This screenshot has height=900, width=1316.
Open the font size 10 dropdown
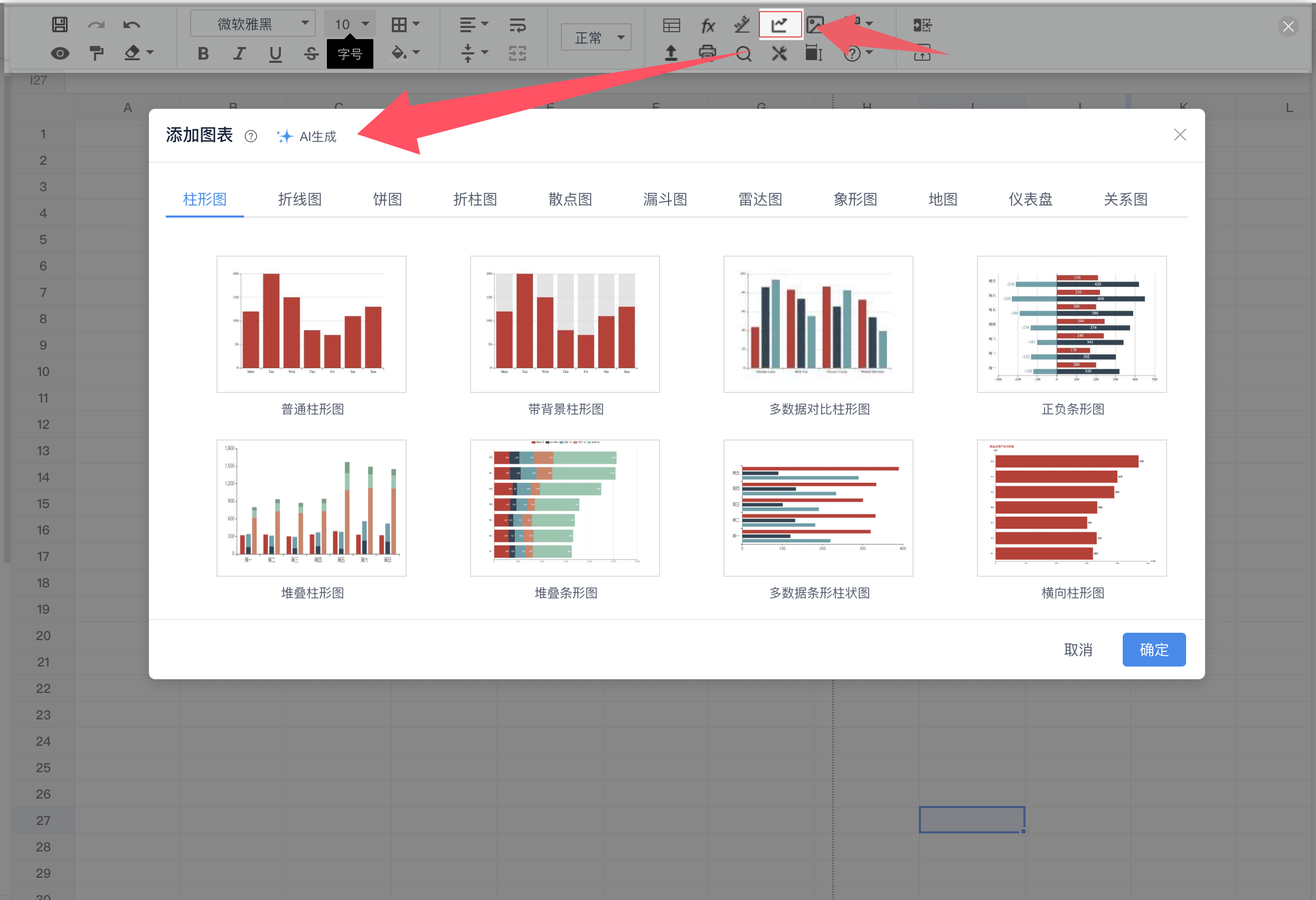tap(351, 24)
